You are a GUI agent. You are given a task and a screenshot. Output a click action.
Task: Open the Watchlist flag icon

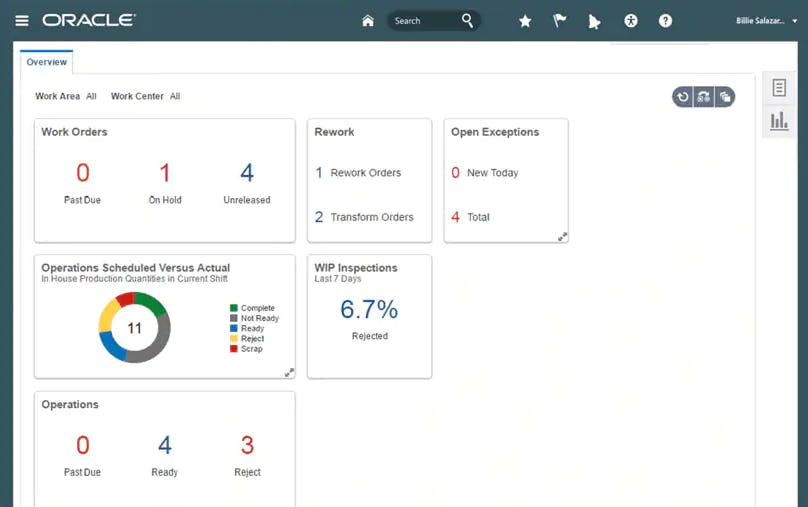[560, 21]
